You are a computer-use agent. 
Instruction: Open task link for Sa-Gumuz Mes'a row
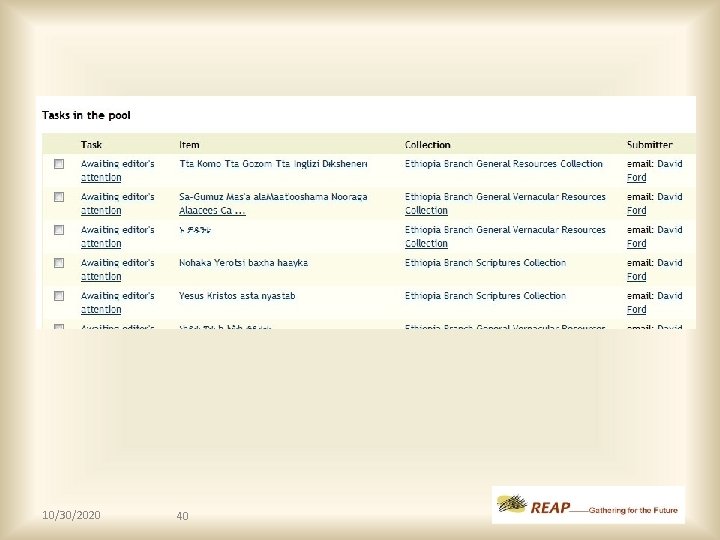click(x=118, y=204)
